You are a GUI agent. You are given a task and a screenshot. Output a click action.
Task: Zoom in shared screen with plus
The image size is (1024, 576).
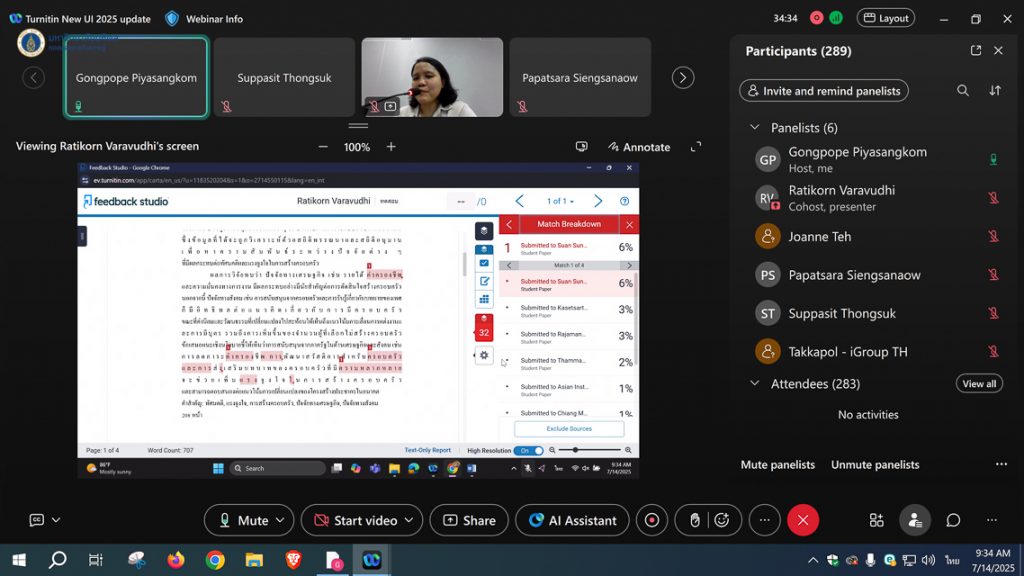pyautogui.click(x=391, y=147)
